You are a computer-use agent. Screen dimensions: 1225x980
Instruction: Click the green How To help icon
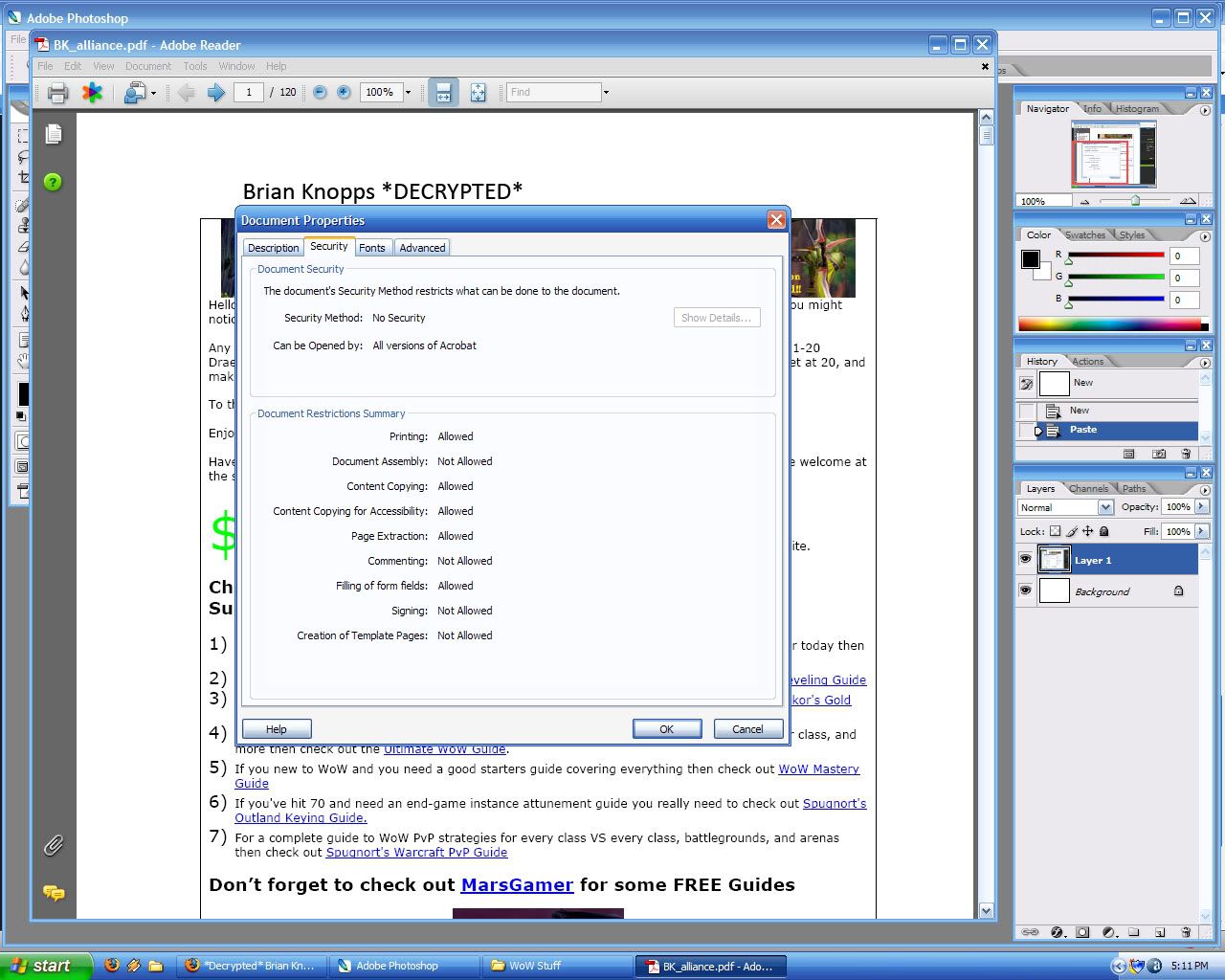click(x=53, y=182)
